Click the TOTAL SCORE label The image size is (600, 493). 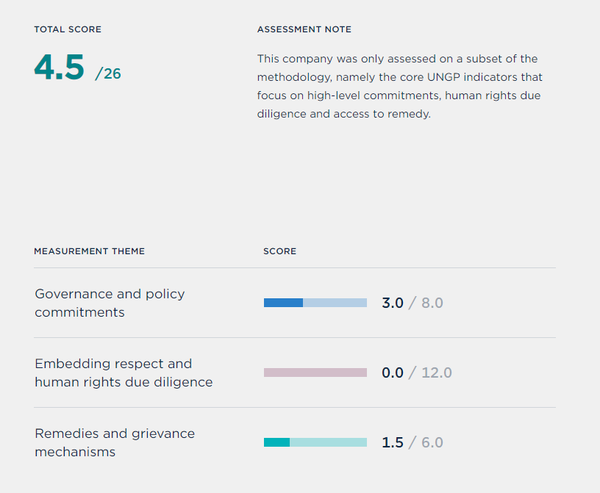coord(68,30)
